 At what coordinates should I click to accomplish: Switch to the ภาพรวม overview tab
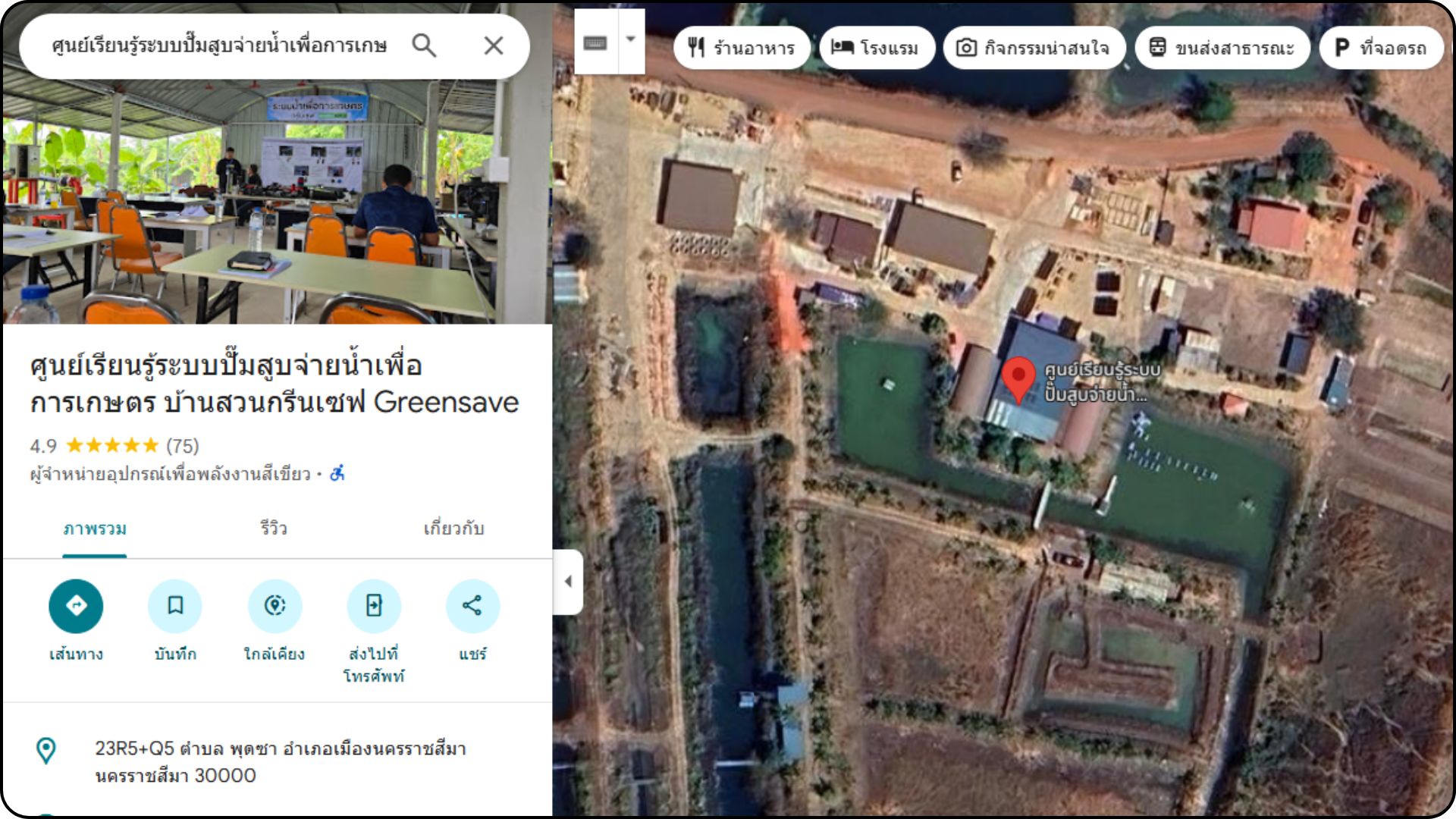click(95, 529)
